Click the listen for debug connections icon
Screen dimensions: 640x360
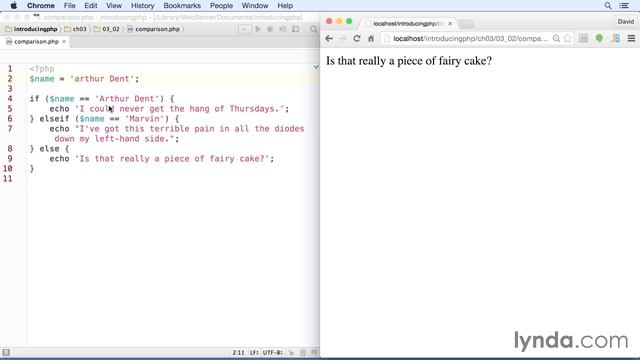pos(282,29)
